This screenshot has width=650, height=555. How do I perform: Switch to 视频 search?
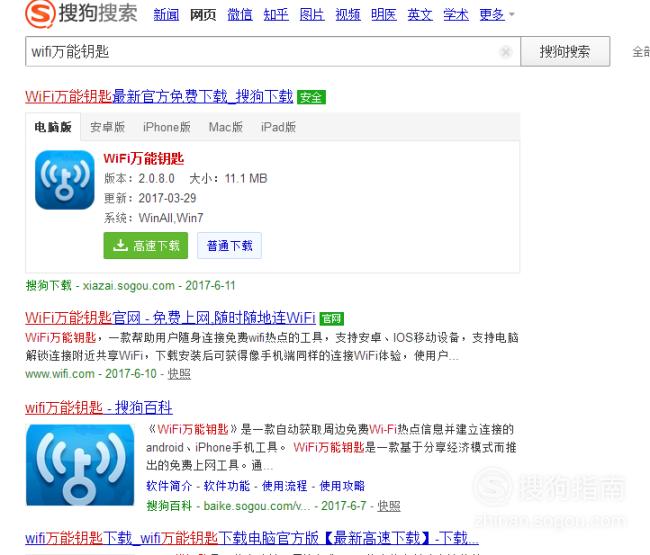[x=348, y=15]
